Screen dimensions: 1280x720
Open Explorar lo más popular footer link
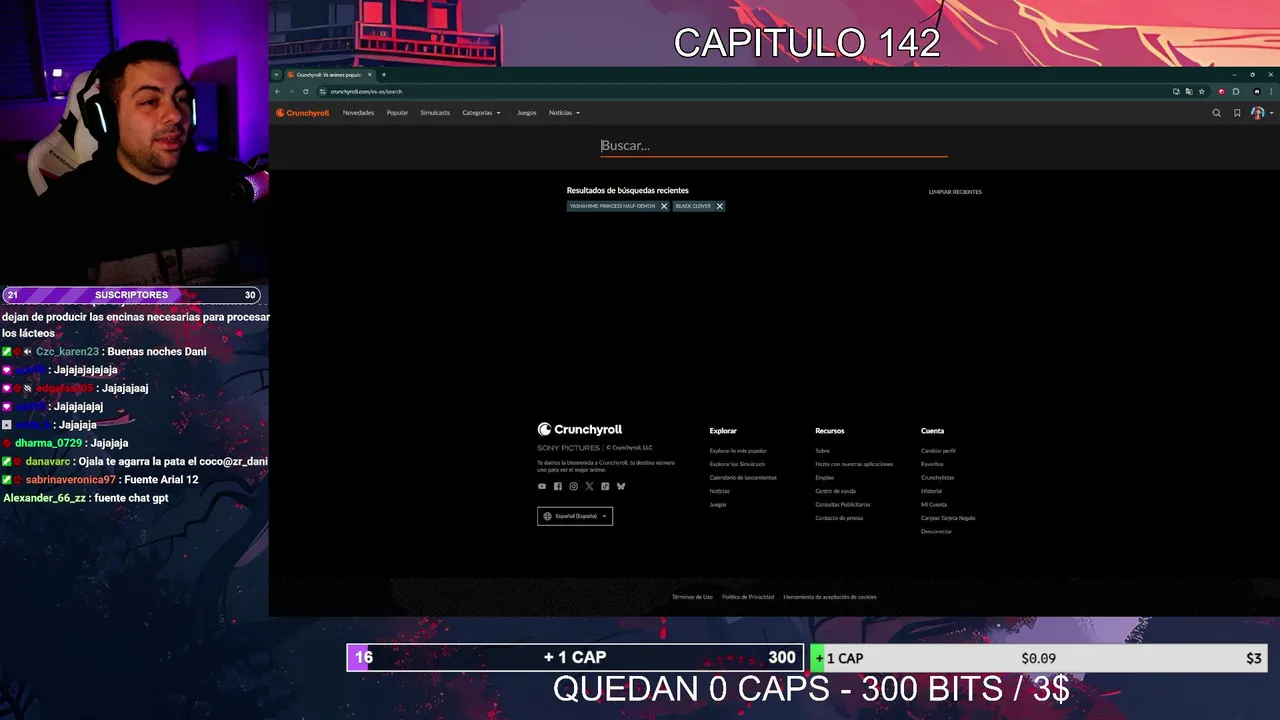click(x=738, y=451)
